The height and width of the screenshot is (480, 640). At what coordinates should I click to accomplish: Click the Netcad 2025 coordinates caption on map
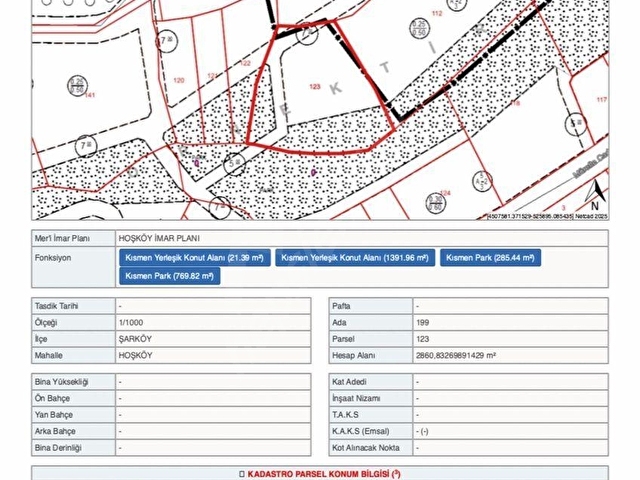click(547, 216)
